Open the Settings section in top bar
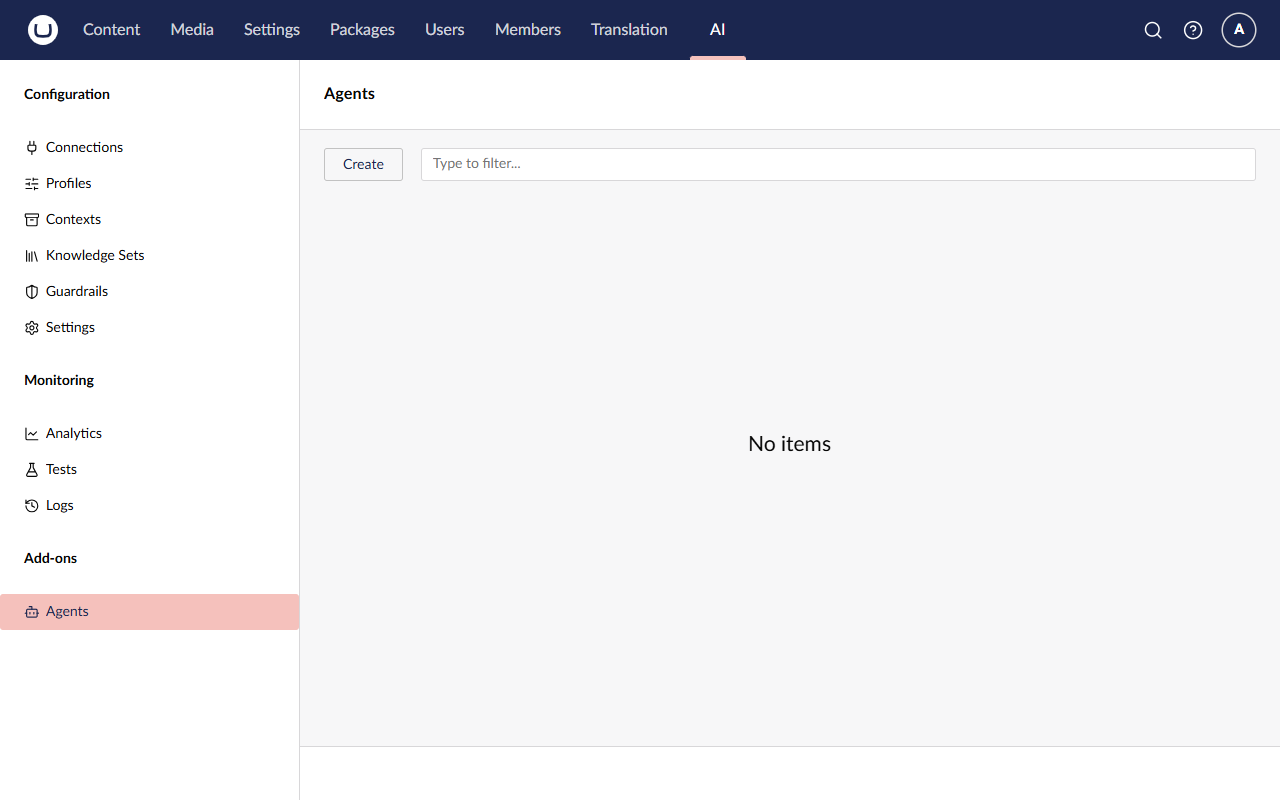The image size is (1280, 800). (x=272, y=30)
